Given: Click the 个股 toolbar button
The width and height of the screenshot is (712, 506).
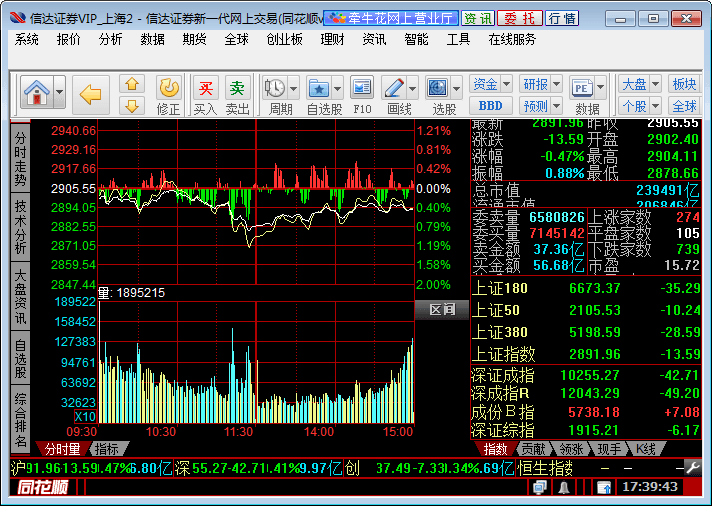Looking at the screenshot, I should pyautogui.click(x=634, y=106).
